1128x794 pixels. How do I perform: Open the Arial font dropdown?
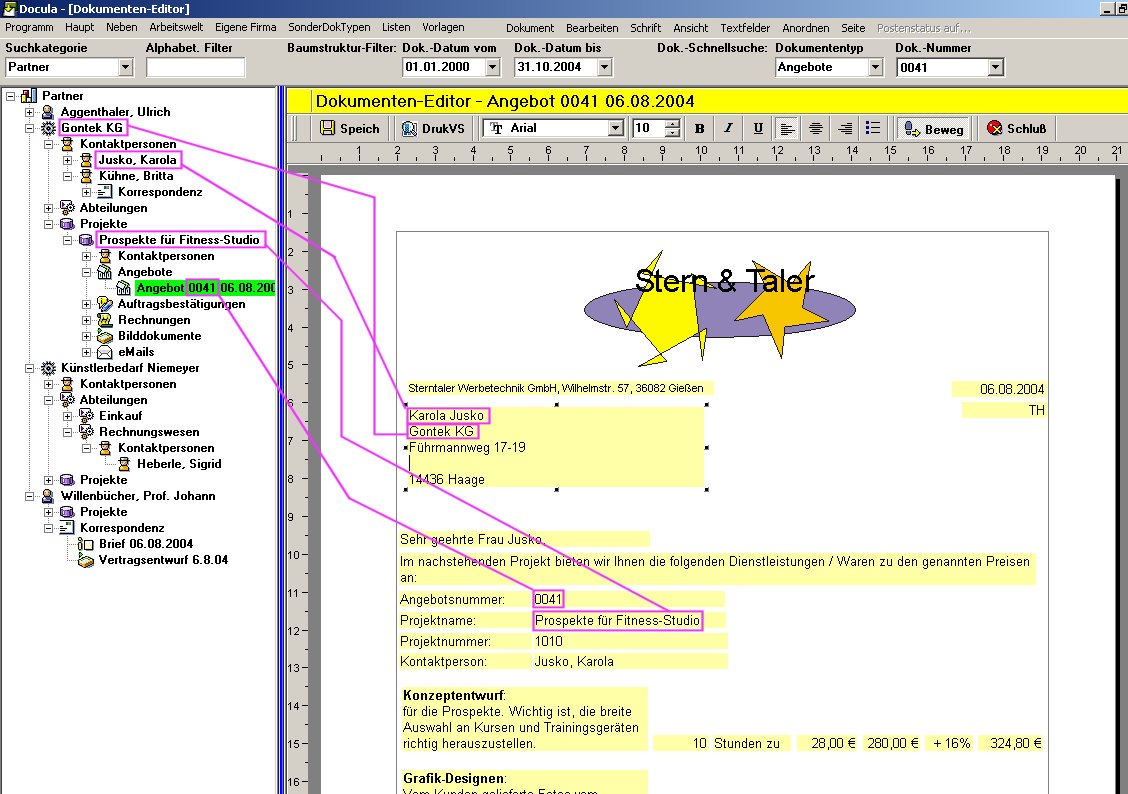pos(616,128)
